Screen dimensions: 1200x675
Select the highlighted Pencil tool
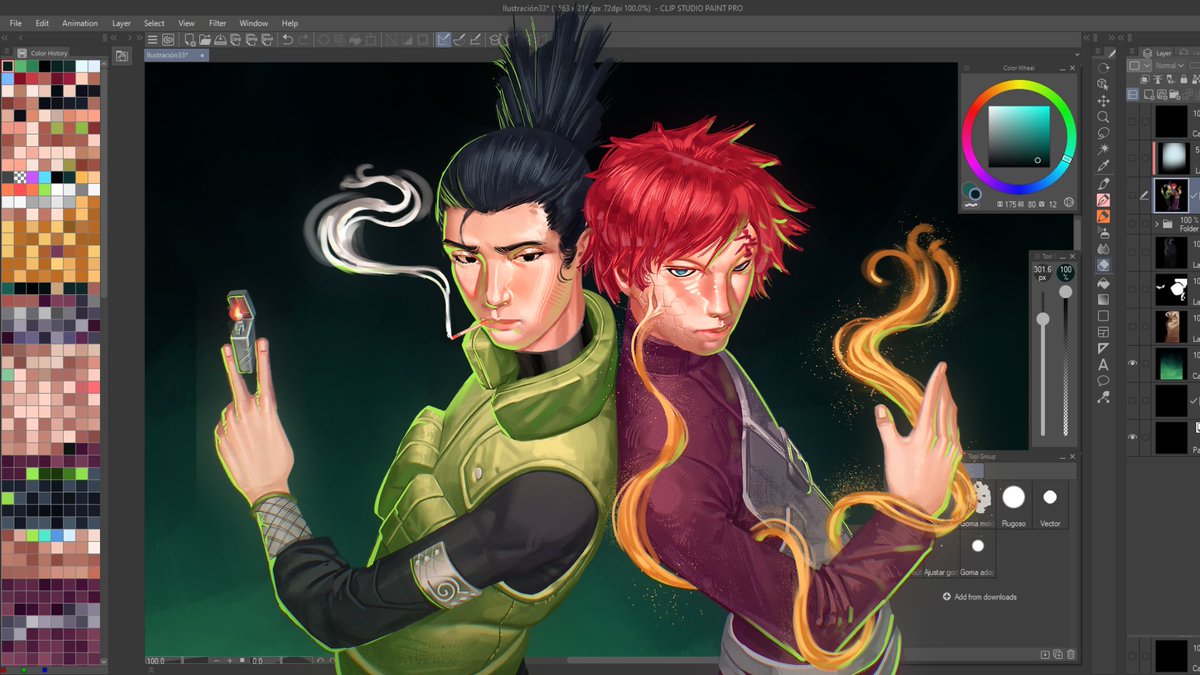click(x=1103, y=200)
